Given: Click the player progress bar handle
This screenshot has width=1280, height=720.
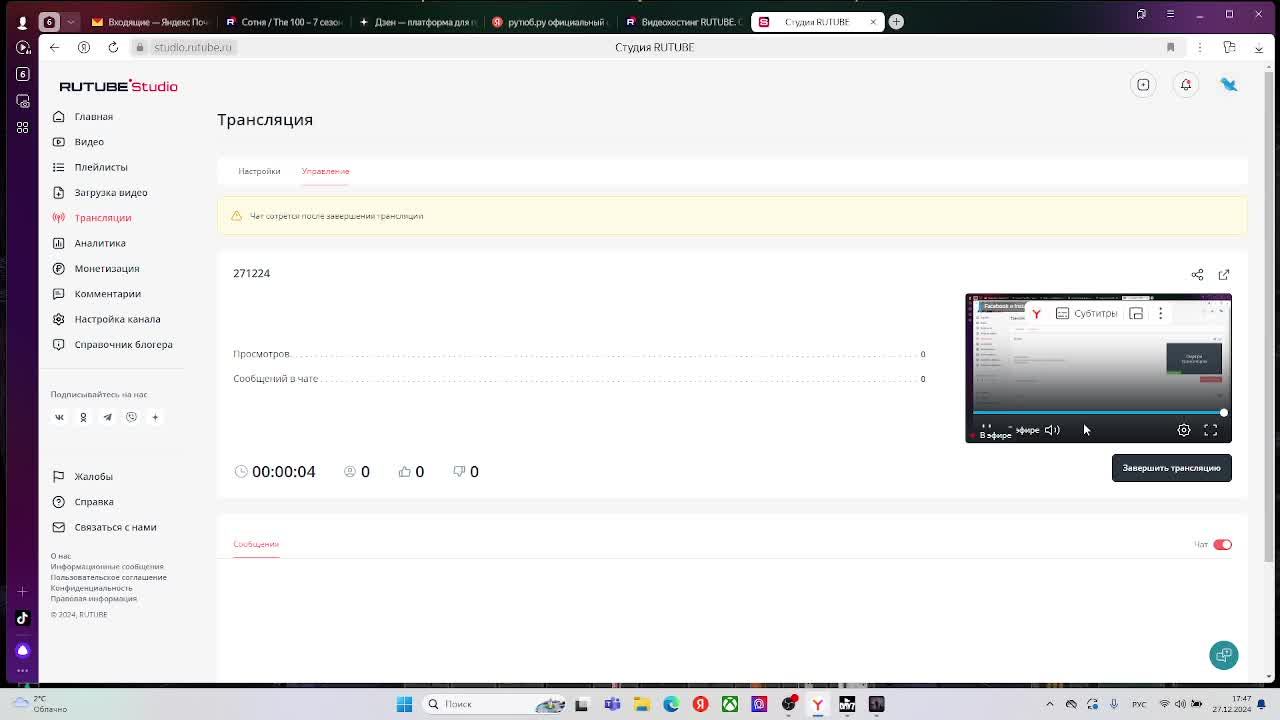Looking at the screenshot, I should (1223, 412).
